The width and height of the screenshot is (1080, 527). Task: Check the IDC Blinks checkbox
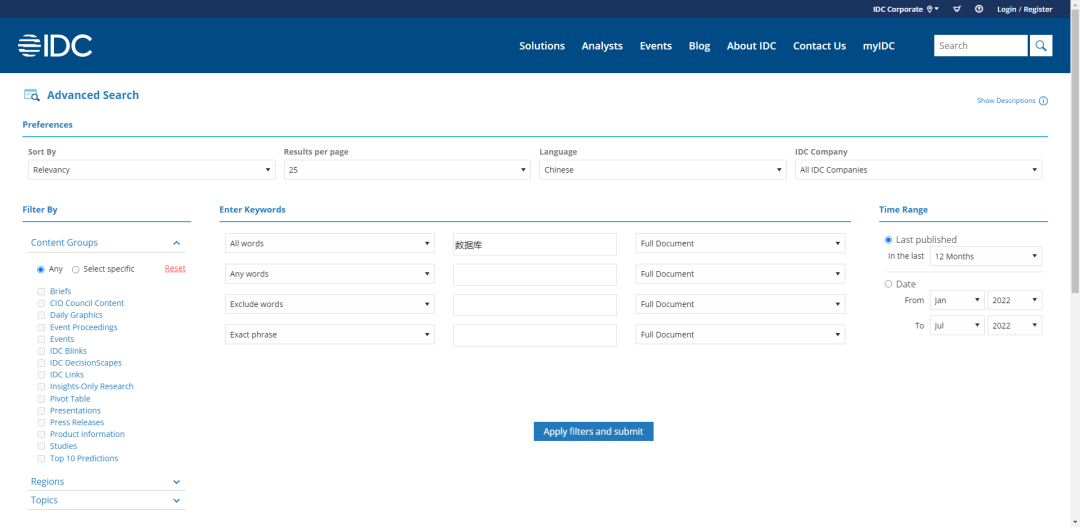pos(42,351)
